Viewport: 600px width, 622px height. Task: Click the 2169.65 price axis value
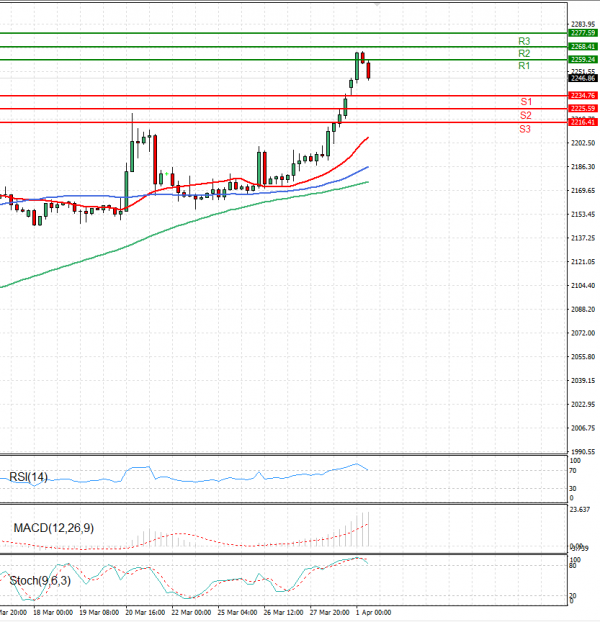coord(583,190)
